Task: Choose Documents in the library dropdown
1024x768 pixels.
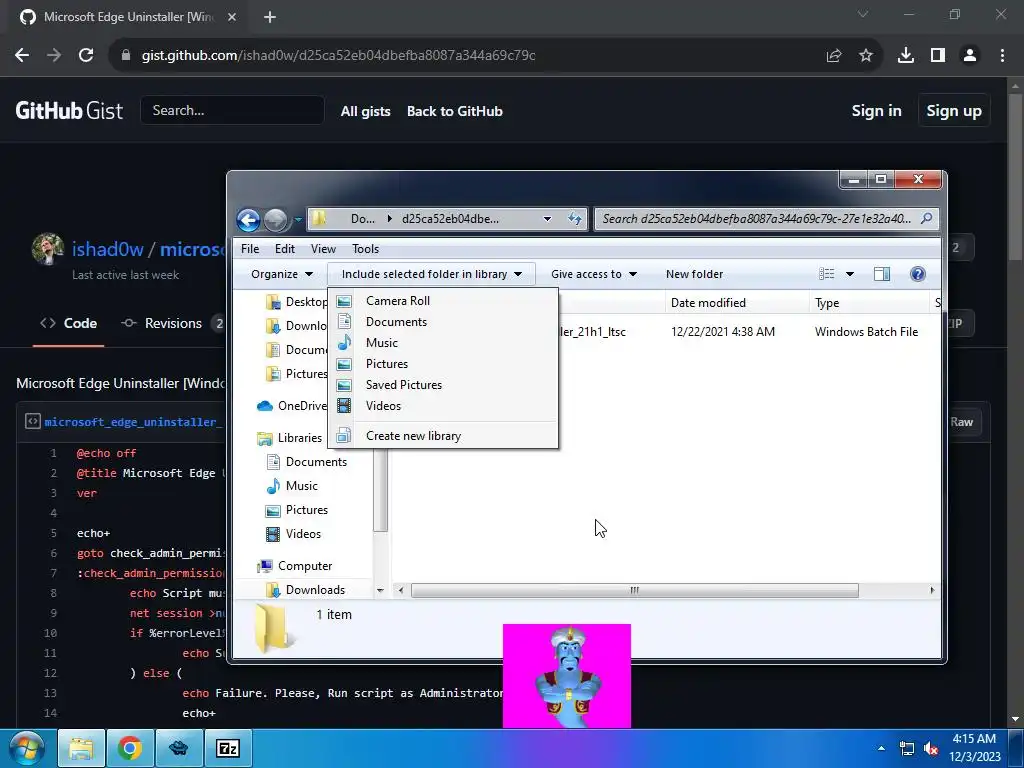Action: point(443,322)
